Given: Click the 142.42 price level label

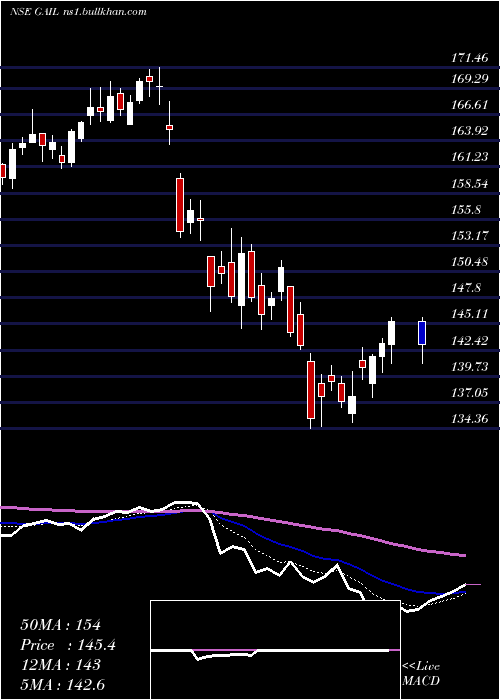Looking at the screenshot, I should (469, 341).
